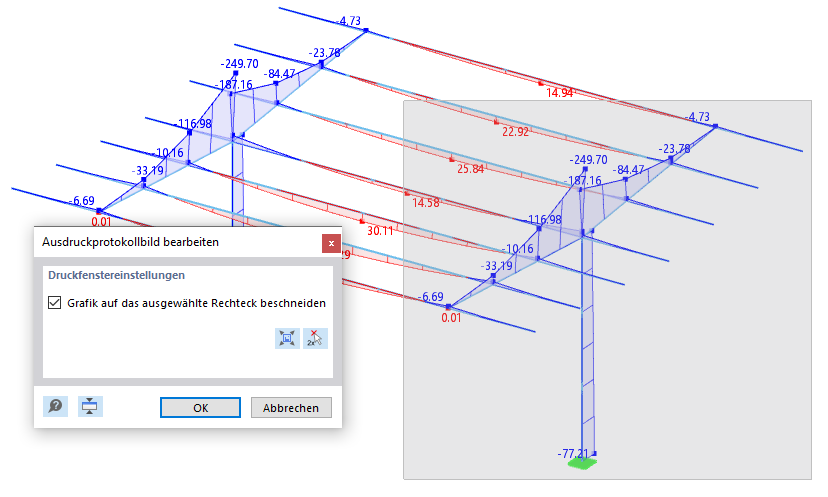The width and height of the screenshot is (828, 497).
Task: Click the -6.69 label inside the gray rectangle
Action: tap(430, 297)
